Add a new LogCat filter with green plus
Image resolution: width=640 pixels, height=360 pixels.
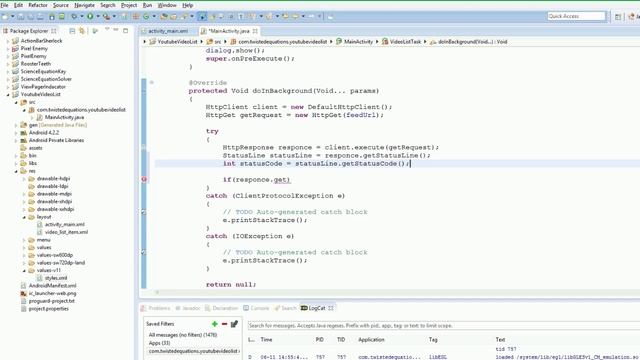[215, 324]
